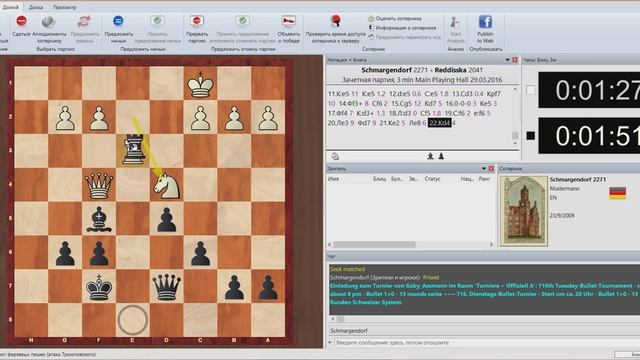This screenshot has width=640, height=360.
Task: Select move 21.Ke2 in the notation
Action: coord(389,123)
